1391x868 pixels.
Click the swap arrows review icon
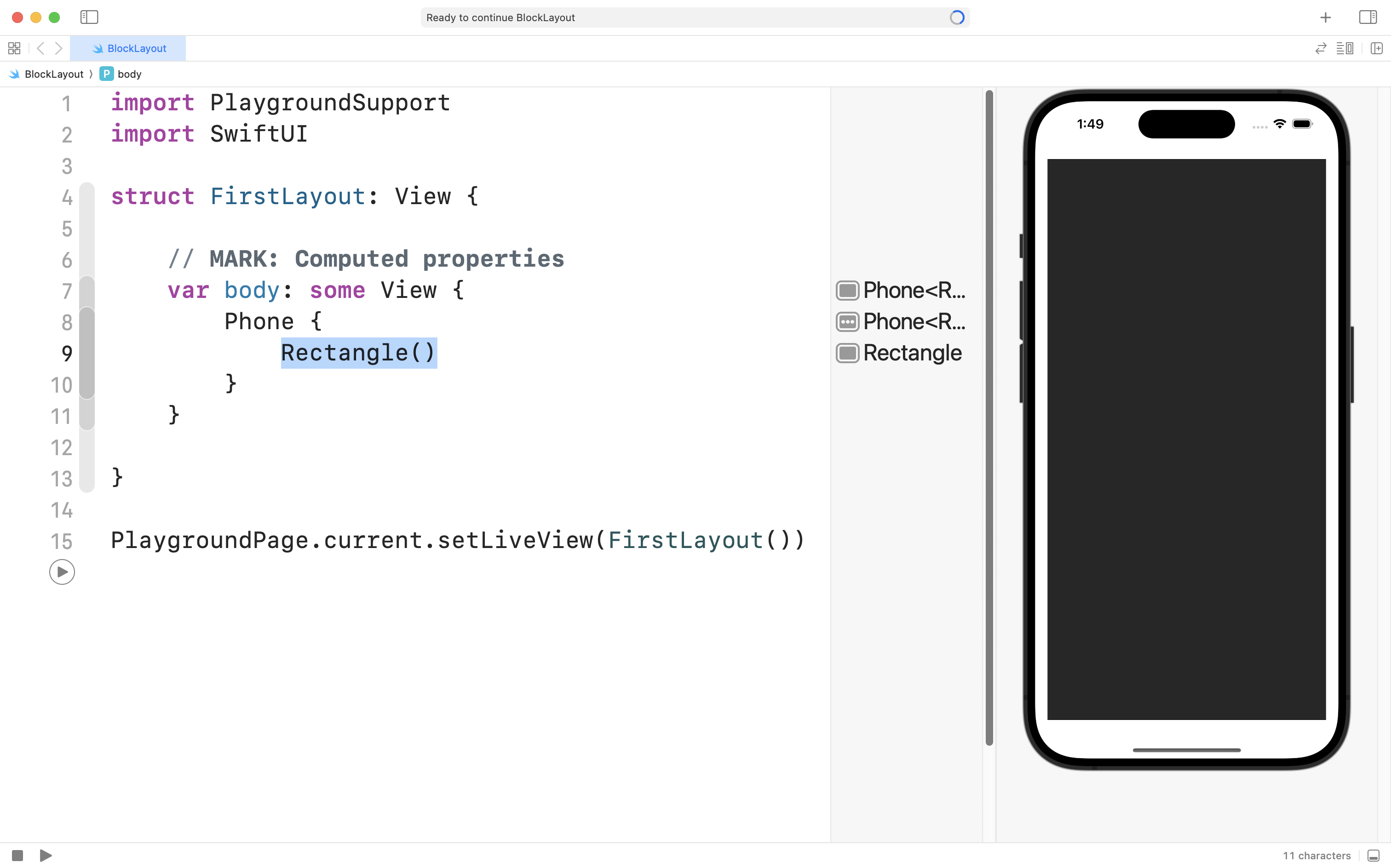(x=1320, y=48)
